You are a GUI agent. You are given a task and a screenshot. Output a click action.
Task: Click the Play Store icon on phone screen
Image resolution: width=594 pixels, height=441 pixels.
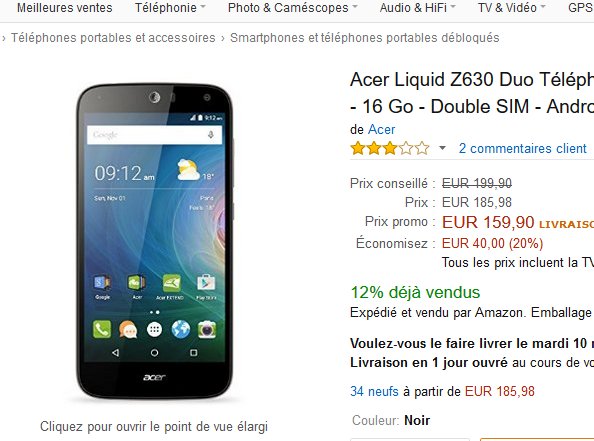click(x=206, y=283)
